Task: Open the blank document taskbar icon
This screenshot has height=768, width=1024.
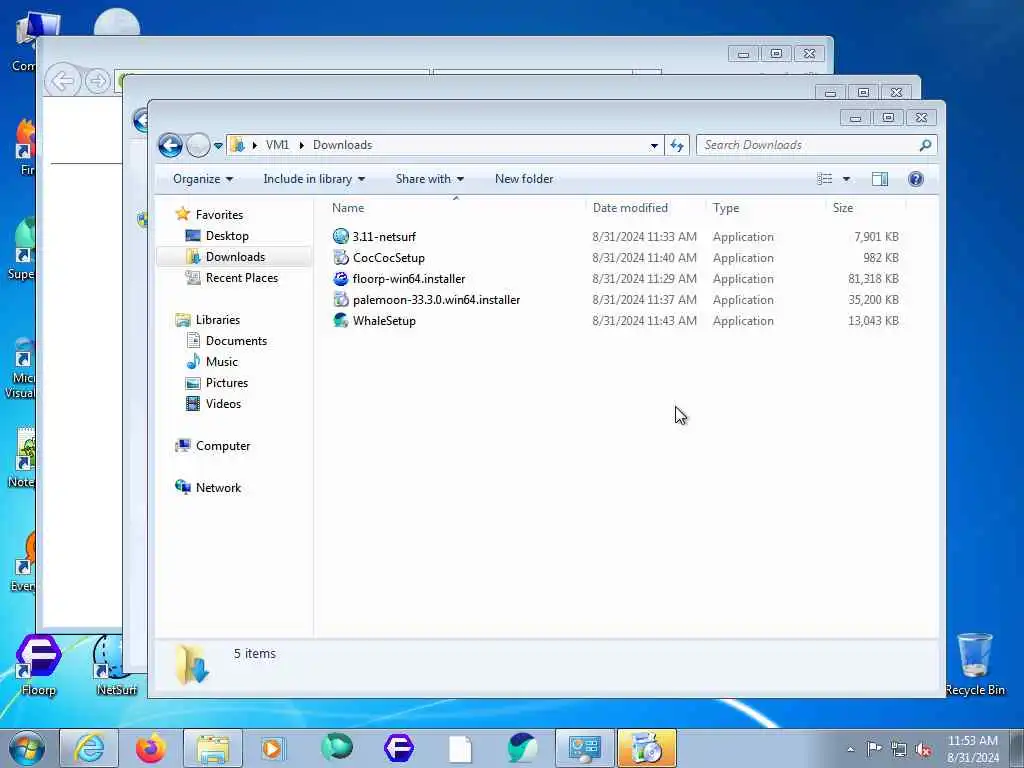Action: (x=460, y=748)
